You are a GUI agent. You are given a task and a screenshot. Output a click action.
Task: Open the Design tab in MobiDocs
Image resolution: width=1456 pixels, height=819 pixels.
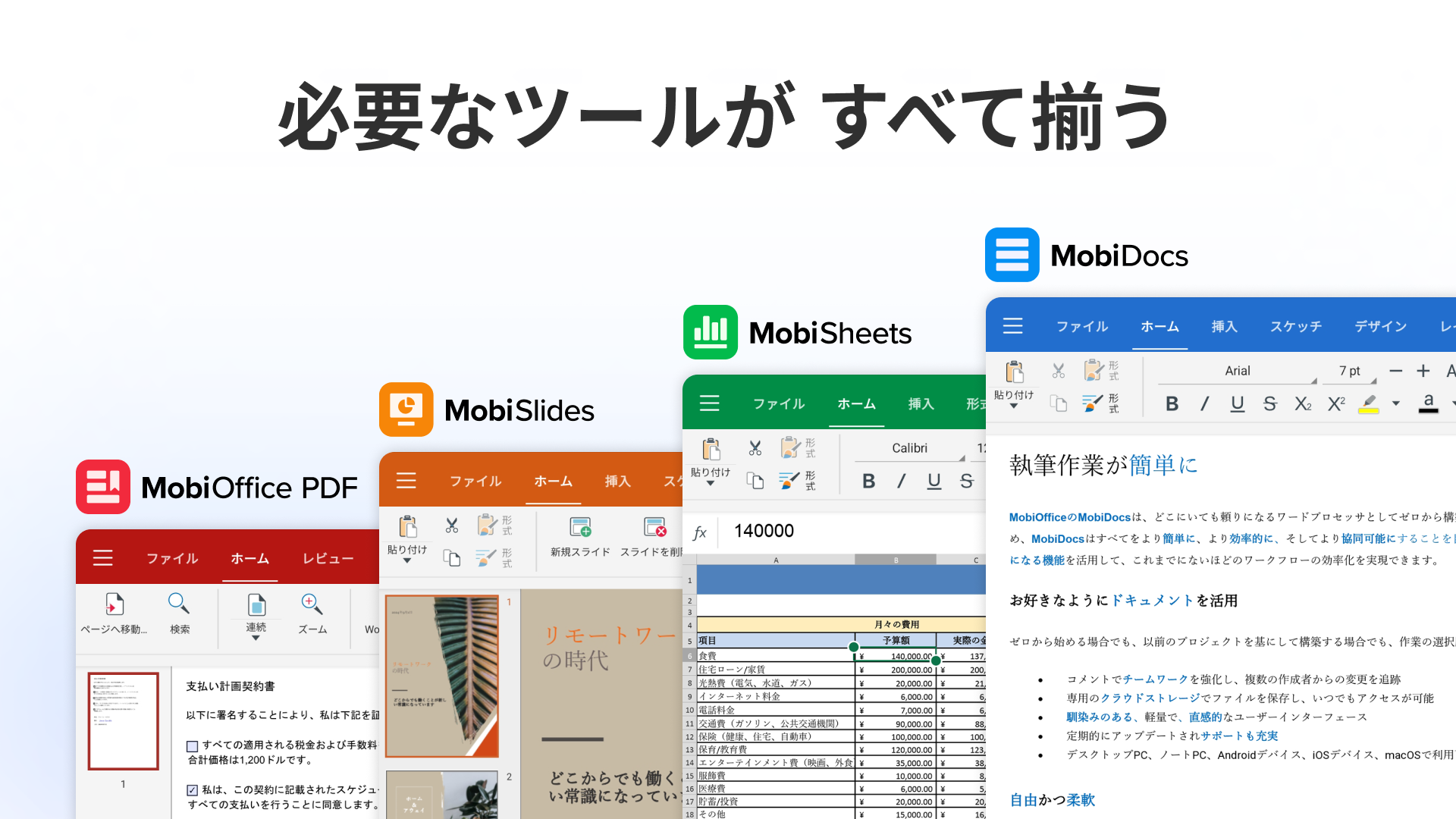point(1381,326)
